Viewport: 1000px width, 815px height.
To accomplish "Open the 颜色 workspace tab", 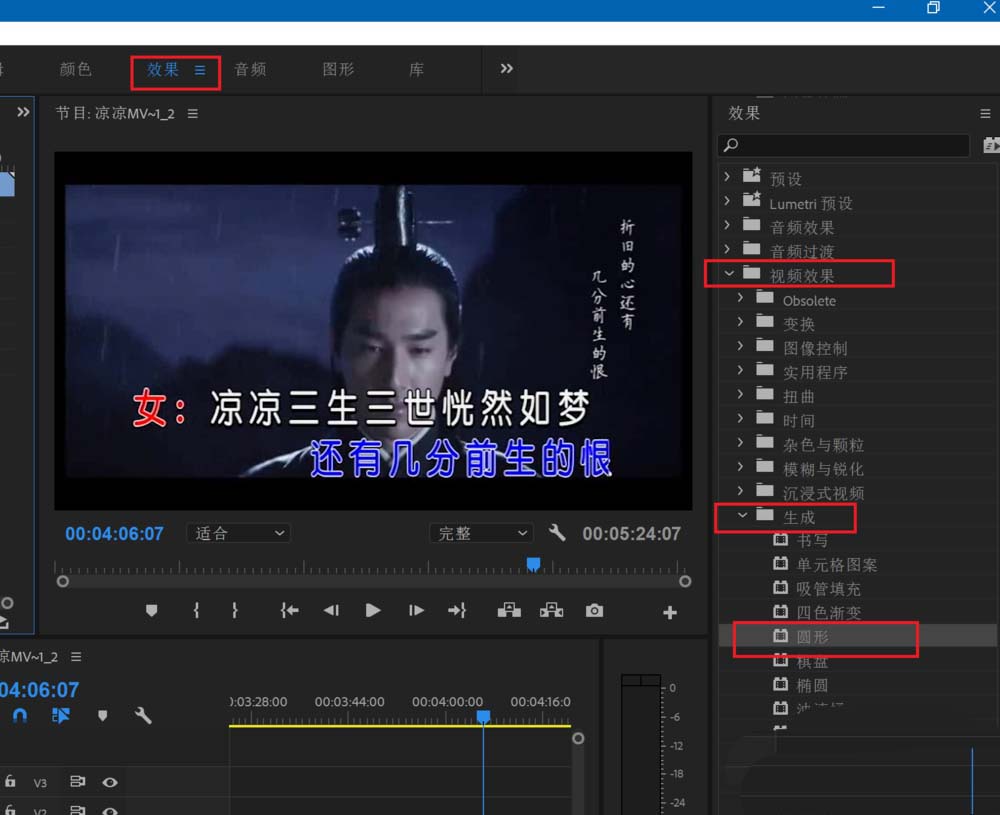I will click(75, 69).
